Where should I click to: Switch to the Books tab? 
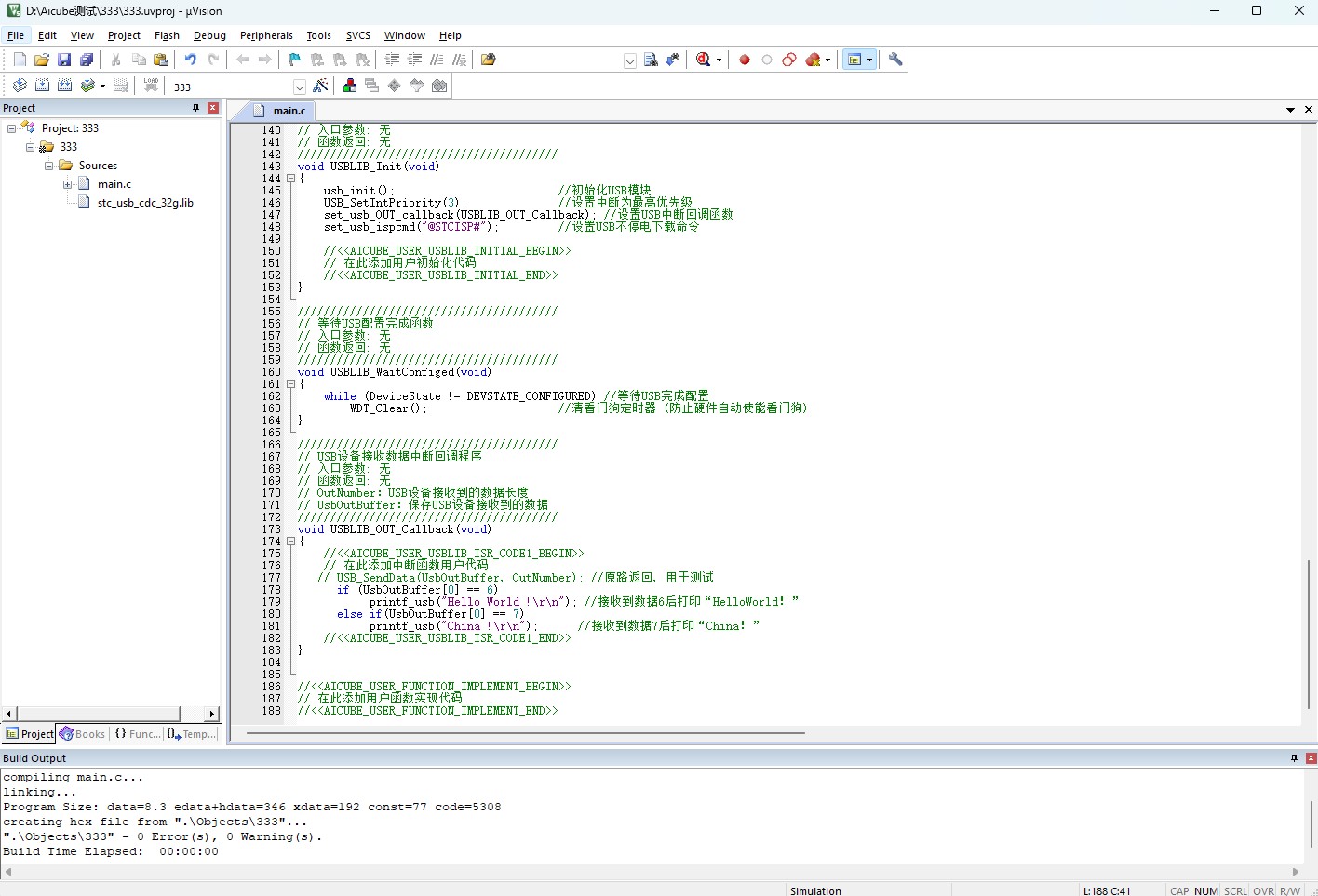pyautogui.click(x=82, y=734)
